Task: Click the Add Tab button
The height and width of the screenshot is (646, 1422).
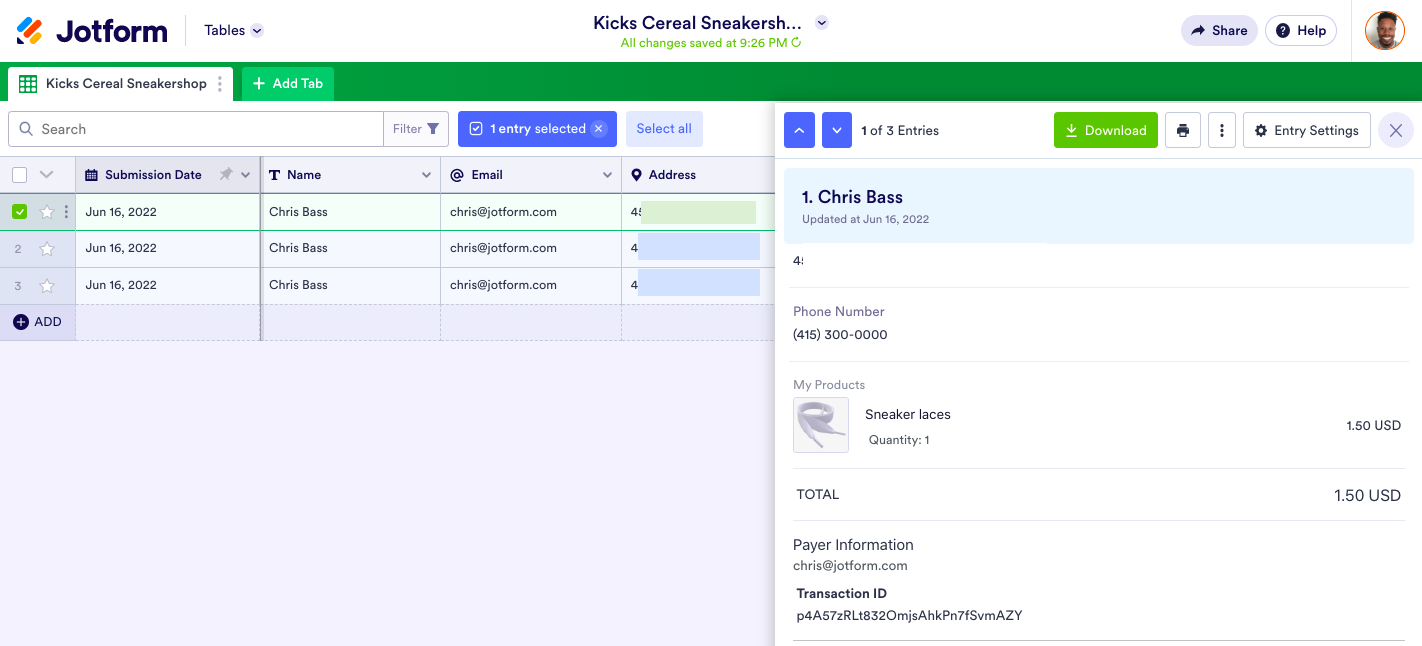Action: pyautogui.click(x=288, y=84)
